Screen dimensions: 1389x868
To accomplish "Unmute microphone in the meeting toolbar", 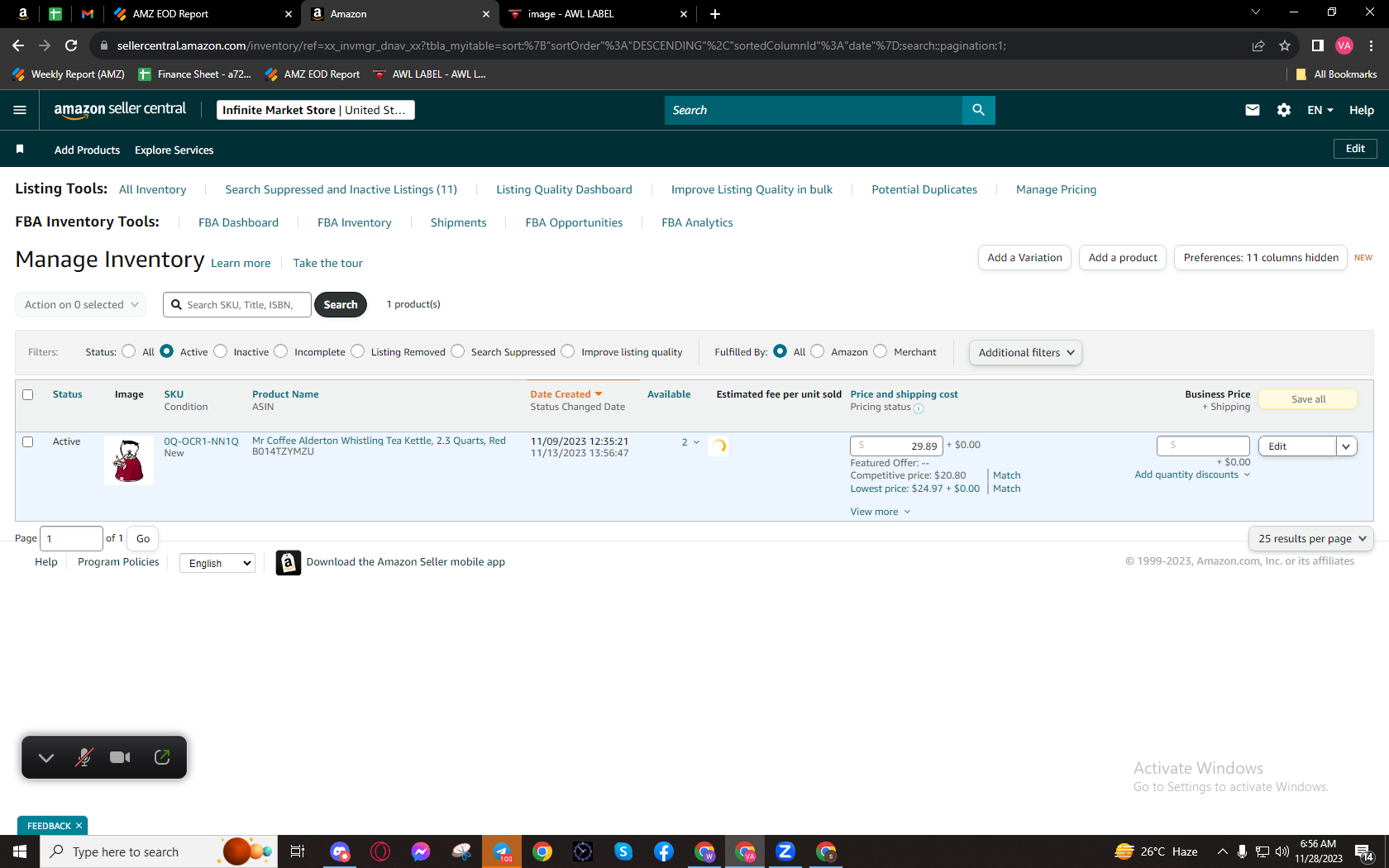I will click(84, 757).
